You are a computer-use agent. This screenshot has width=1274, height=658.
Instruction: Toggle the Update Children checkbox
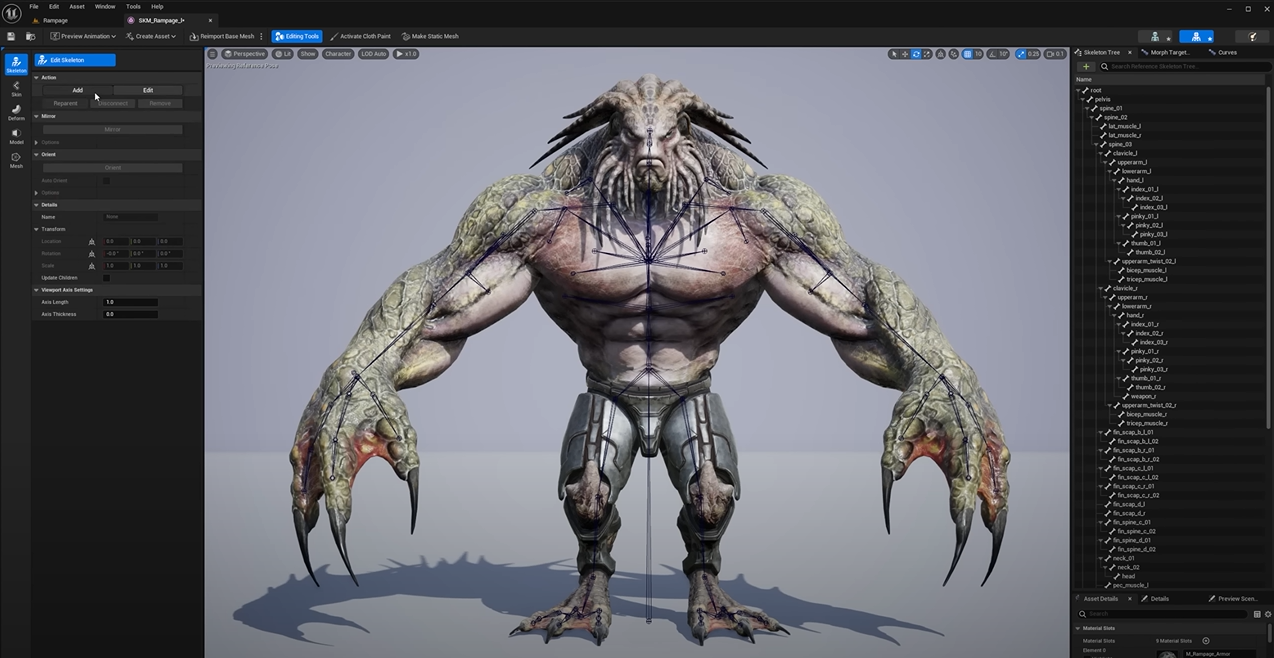106,278
